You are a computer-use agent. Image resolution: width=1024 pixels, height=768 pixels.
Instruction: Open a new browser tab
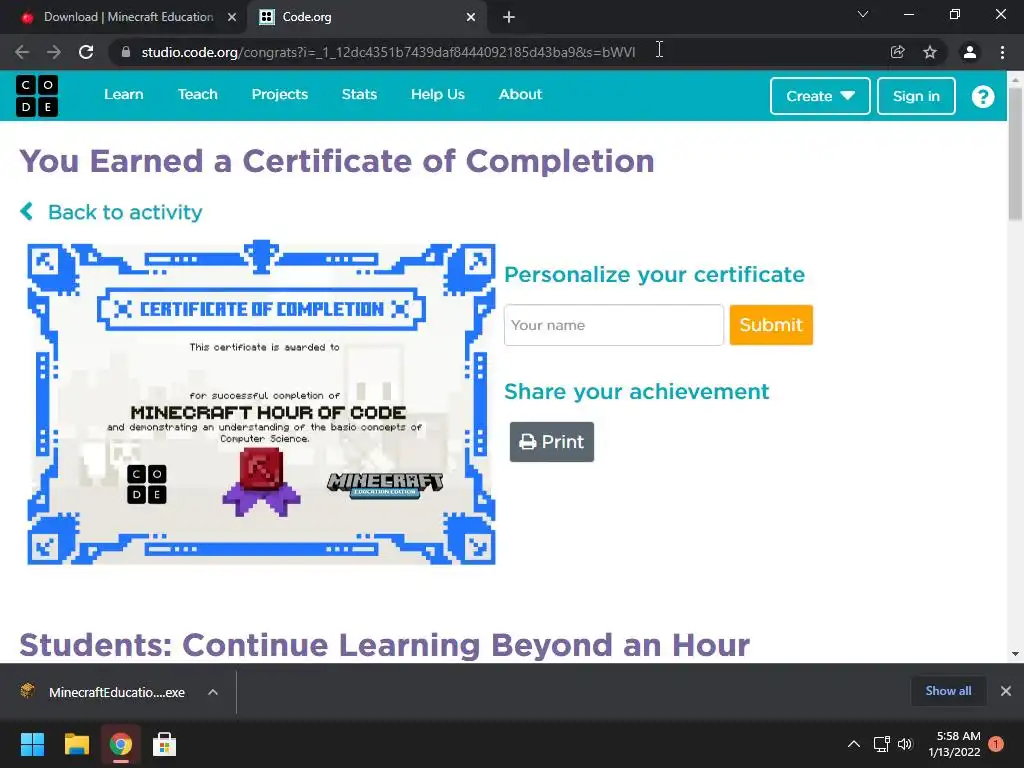pyautogui.click(x=509, y=17)
